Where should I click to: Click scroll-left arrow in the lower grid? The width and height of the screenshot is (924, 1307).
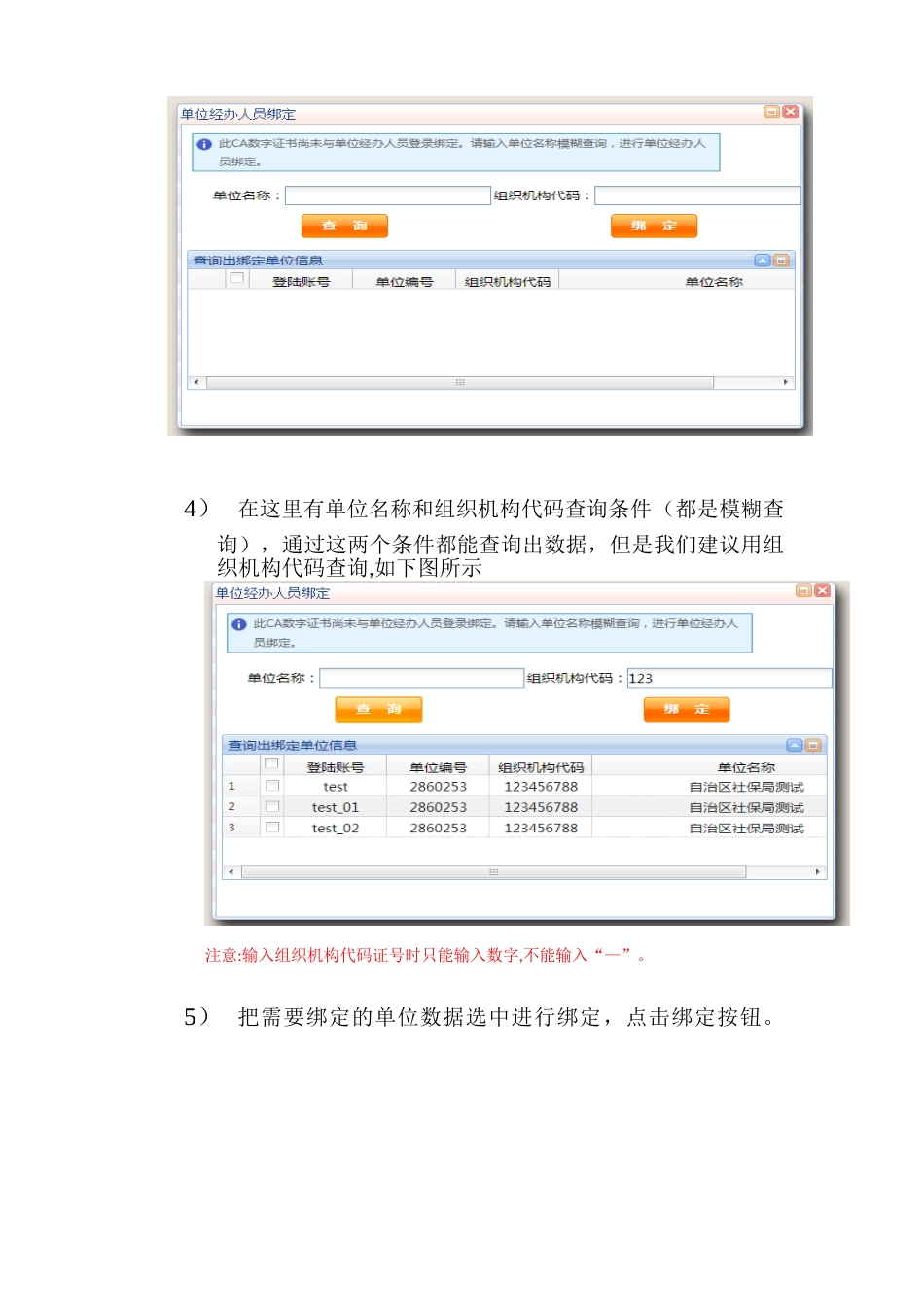(x=231, y=872)
